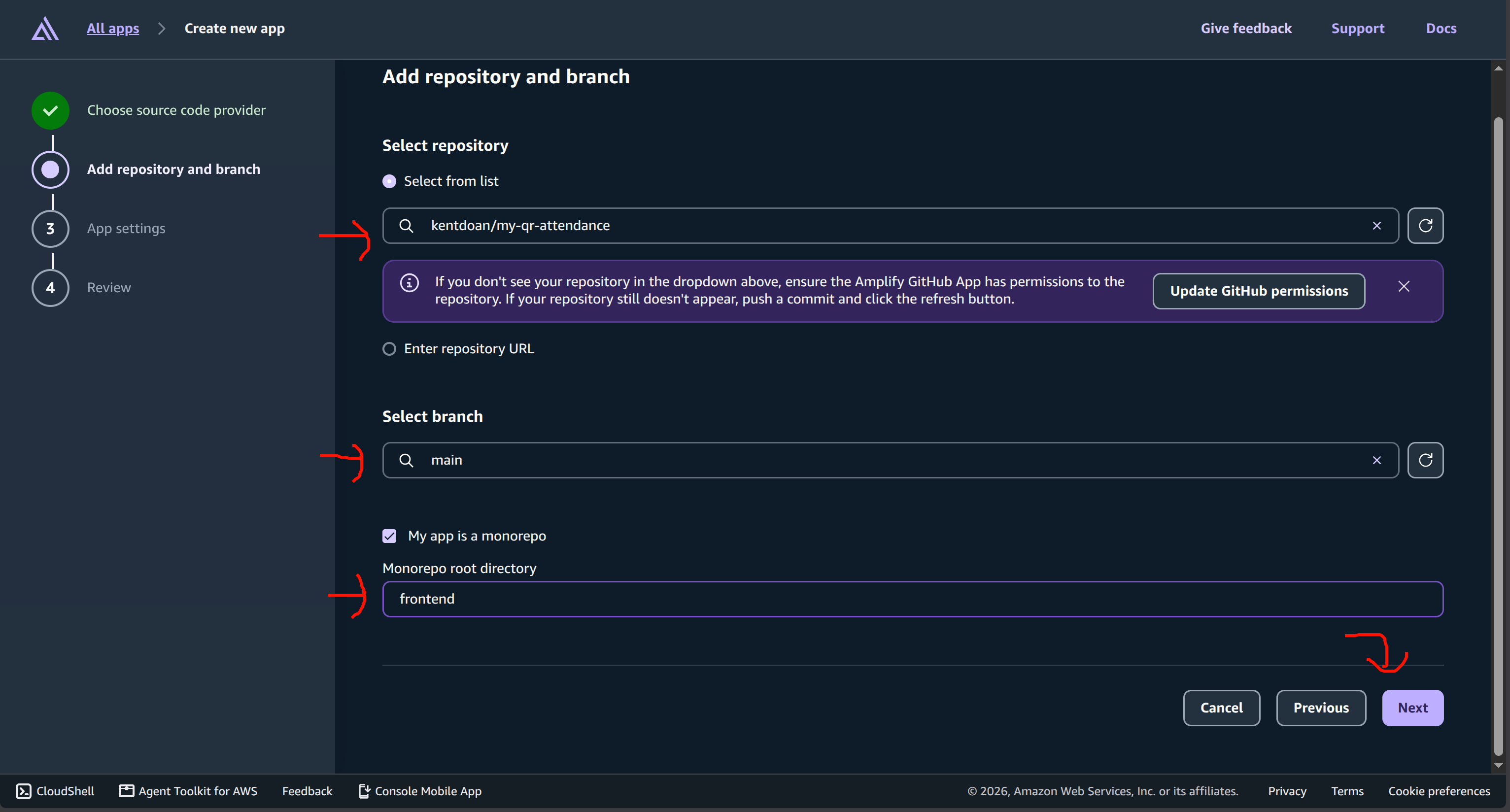Screen dimensions: 1510x812
Task: Dismiss the GitHub permissions info banner
Action: pyautogui.click(x=1404, y=286)
